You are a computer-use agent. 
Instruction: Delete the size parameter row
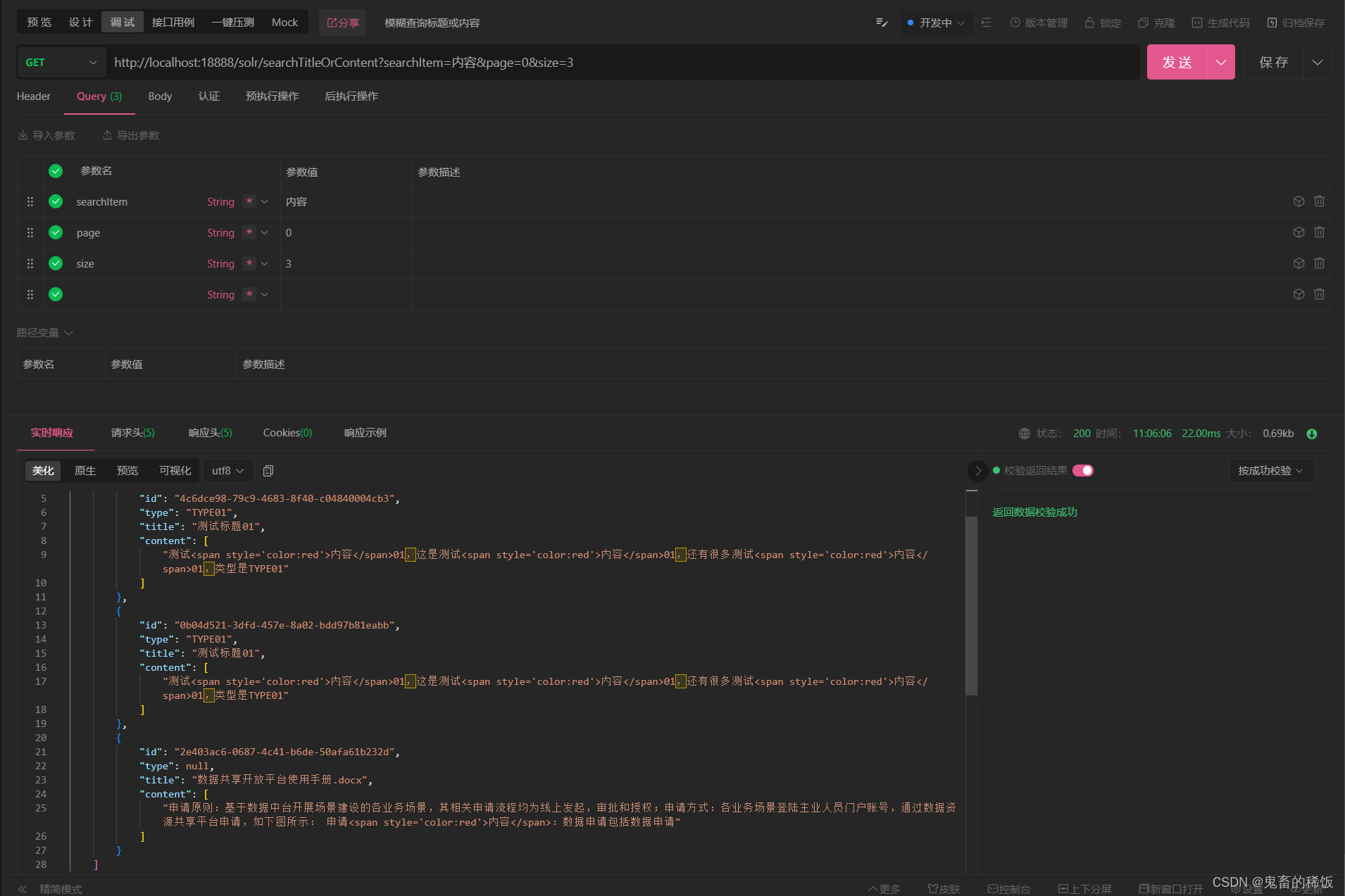click(1320, 263)
